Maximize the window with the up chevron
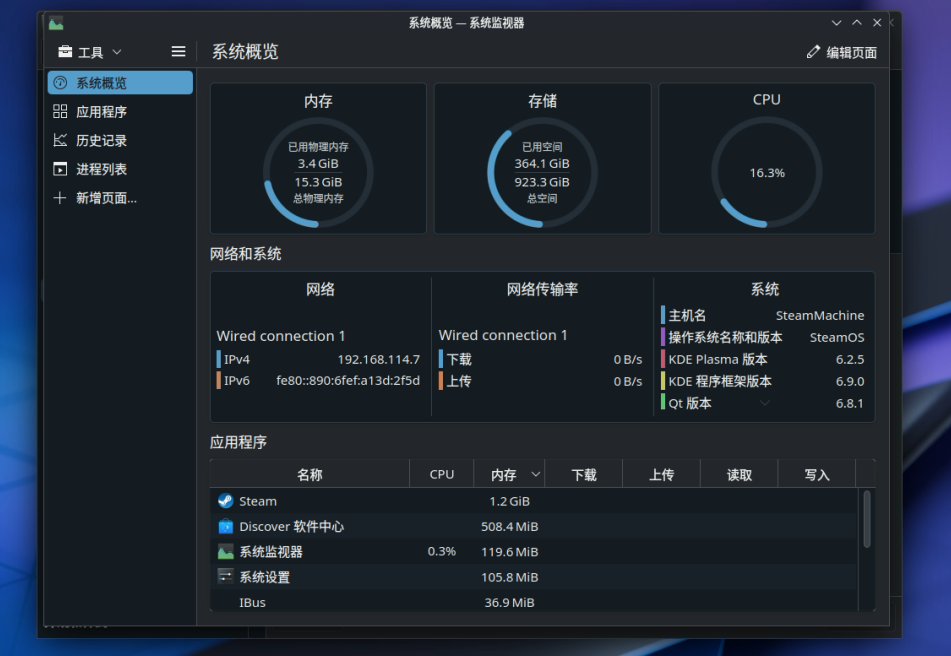951x656 pixels. click(x=856, y=23)
